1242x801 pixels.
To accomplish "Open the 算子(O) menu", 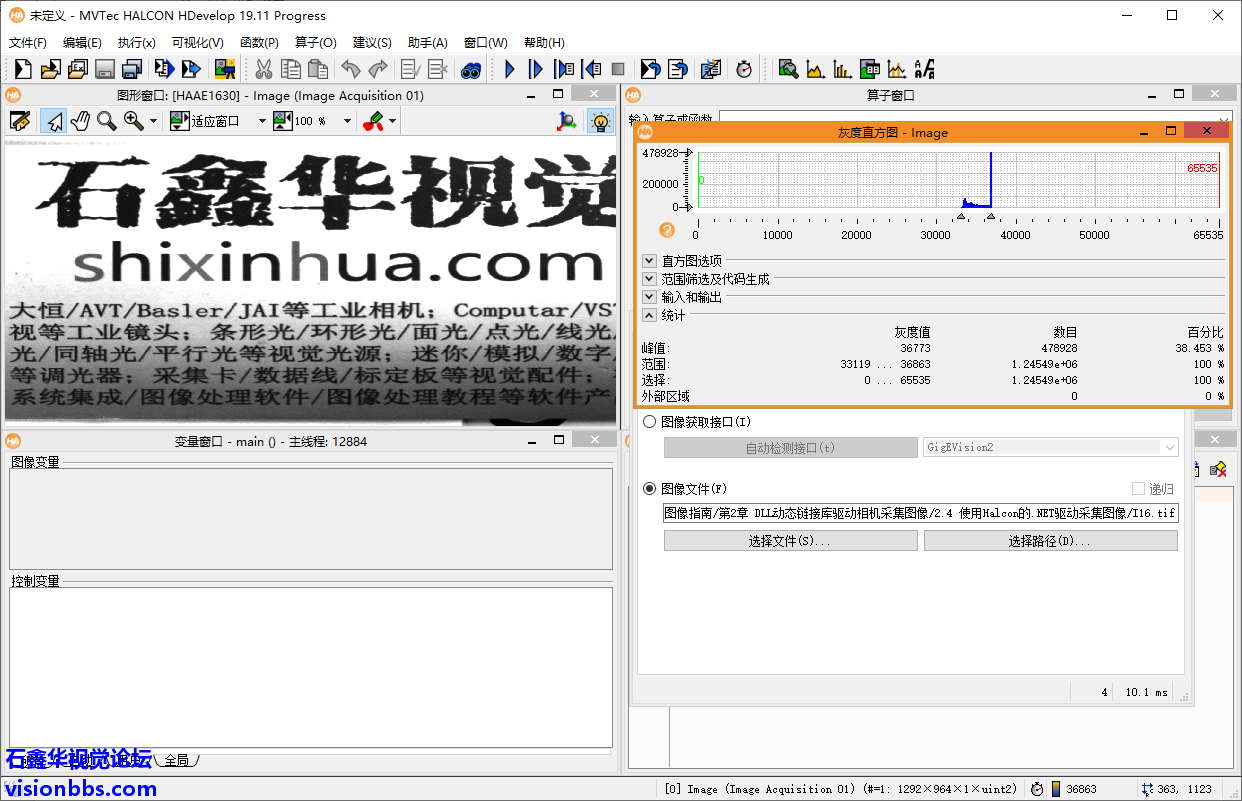I will tap(316, 42).
